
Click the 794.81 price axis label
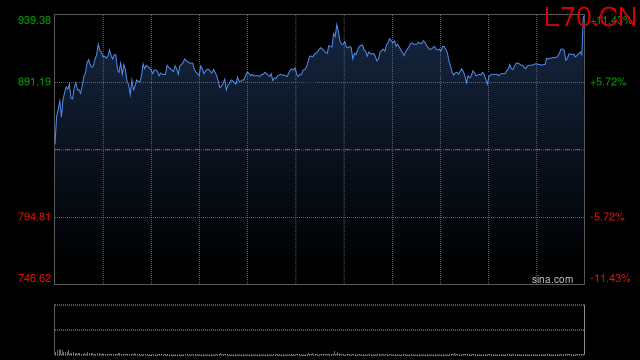[x=34, y=217]
